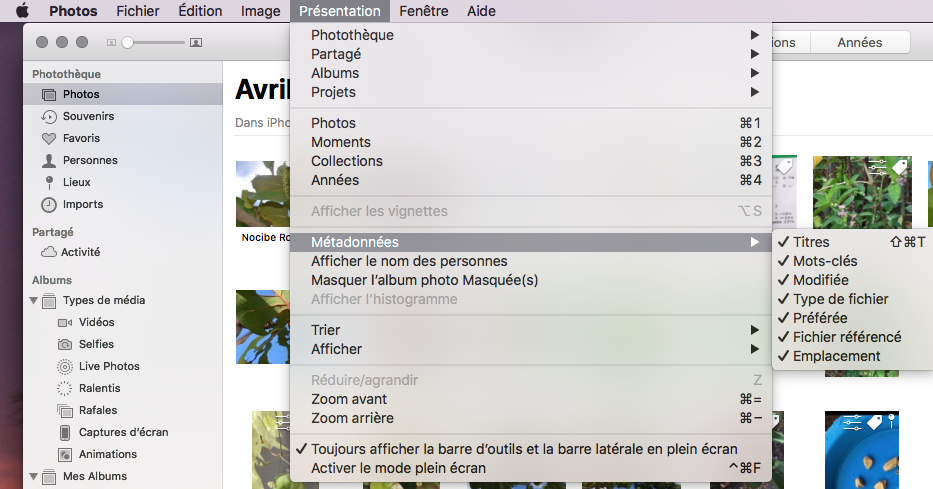Open the Aide menu
933x489 pixels.
481,11
